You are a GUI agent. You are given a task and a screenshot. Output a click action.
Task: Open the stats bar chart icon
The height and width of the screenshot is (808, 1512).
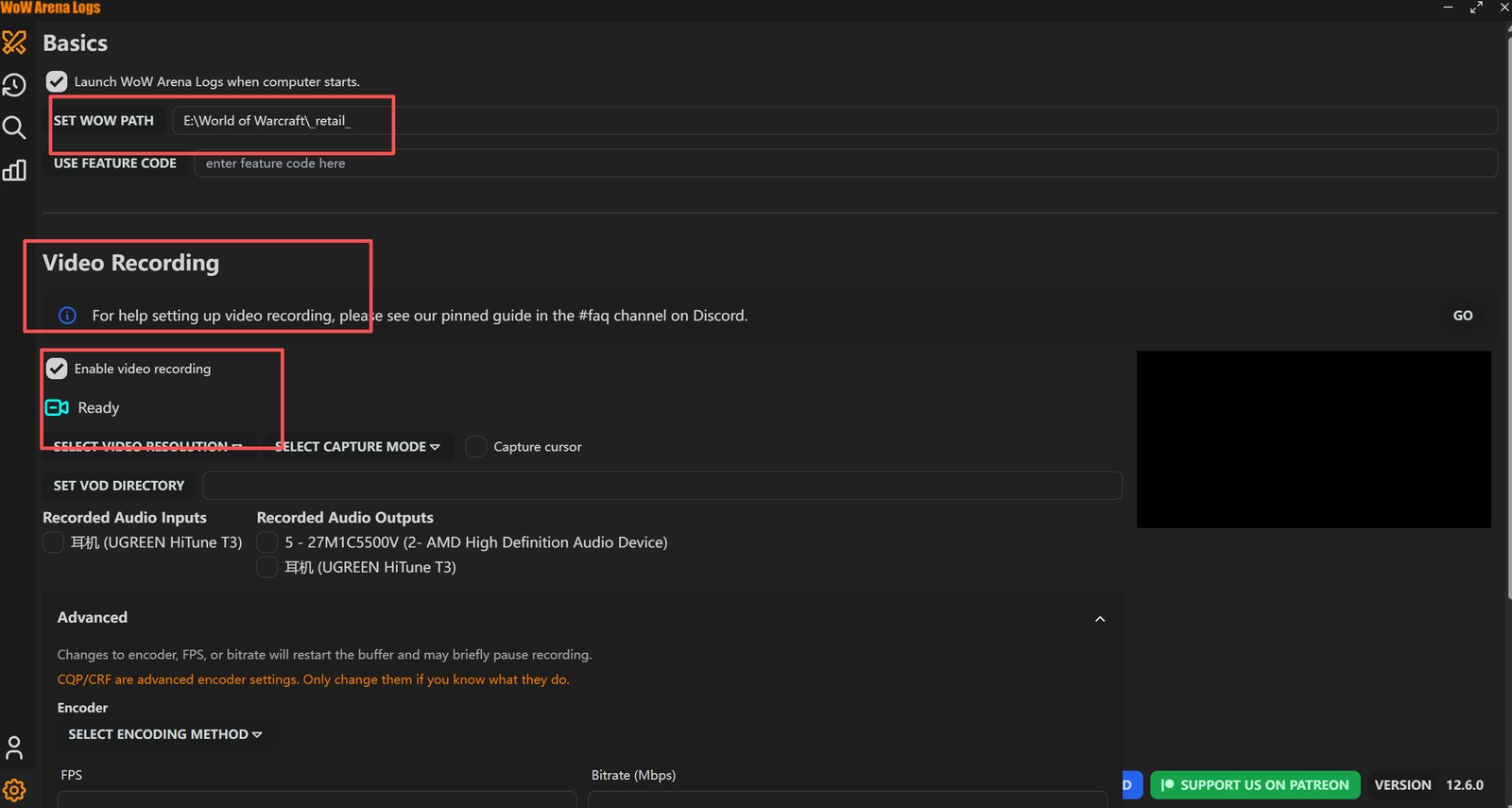[x=14, y=170]
